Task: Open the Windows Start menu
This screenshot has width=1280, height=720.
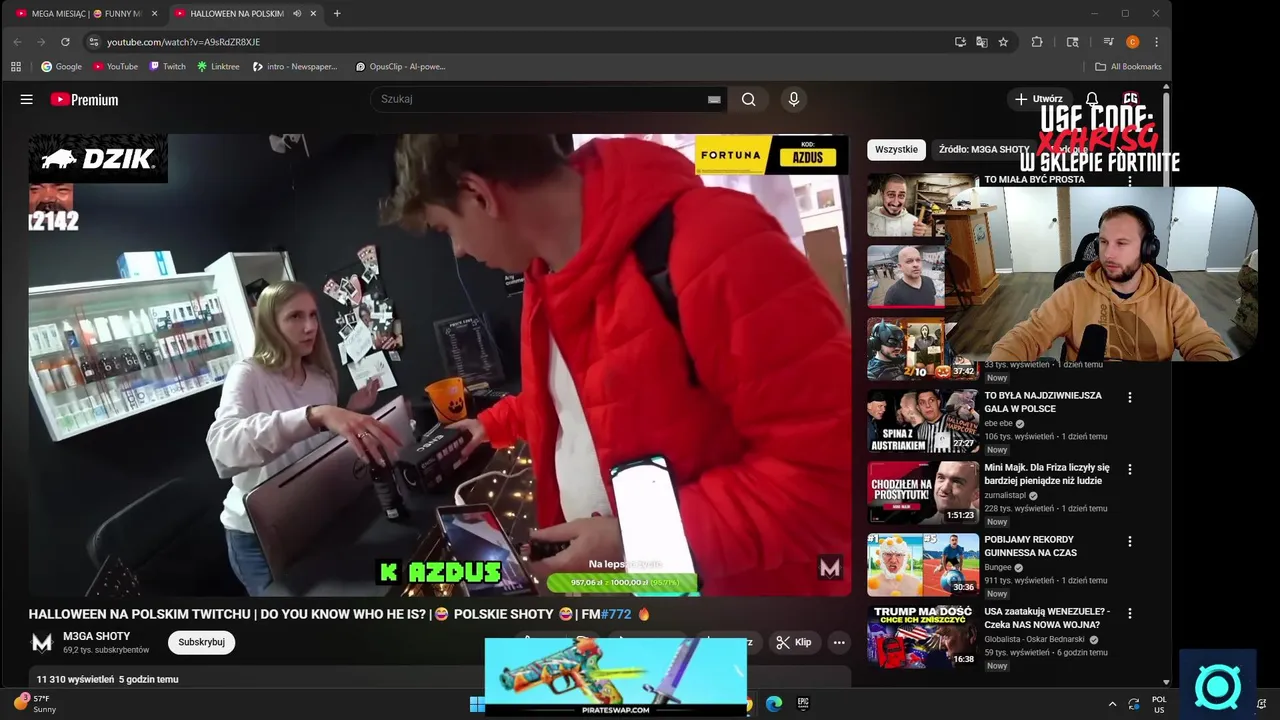Action: tap(477, 704)
